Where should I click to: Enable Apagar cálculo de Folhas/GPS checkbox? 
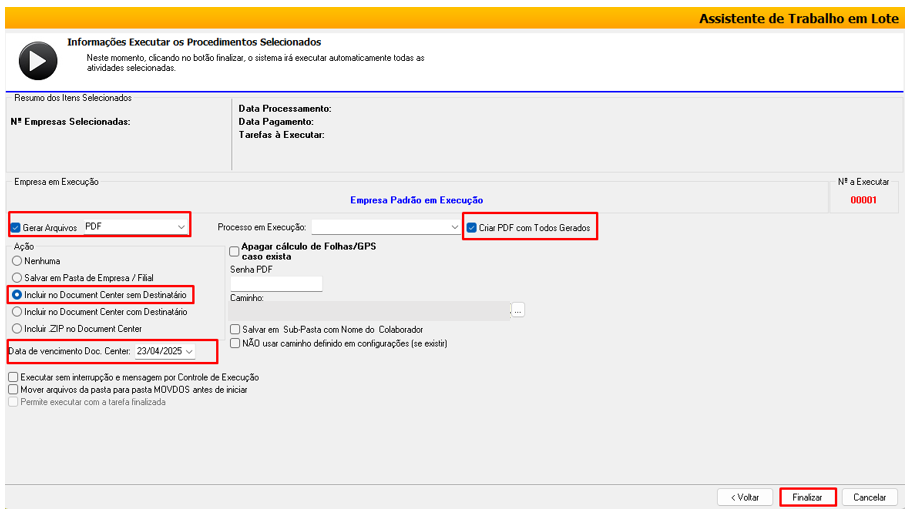(x=235, y=251)
